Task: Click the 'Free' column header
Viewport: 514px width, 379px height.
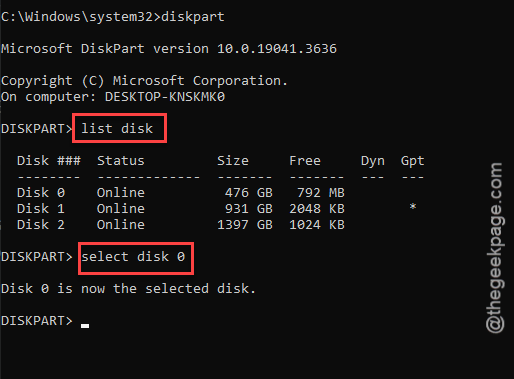Action: [x=305, y=161]
